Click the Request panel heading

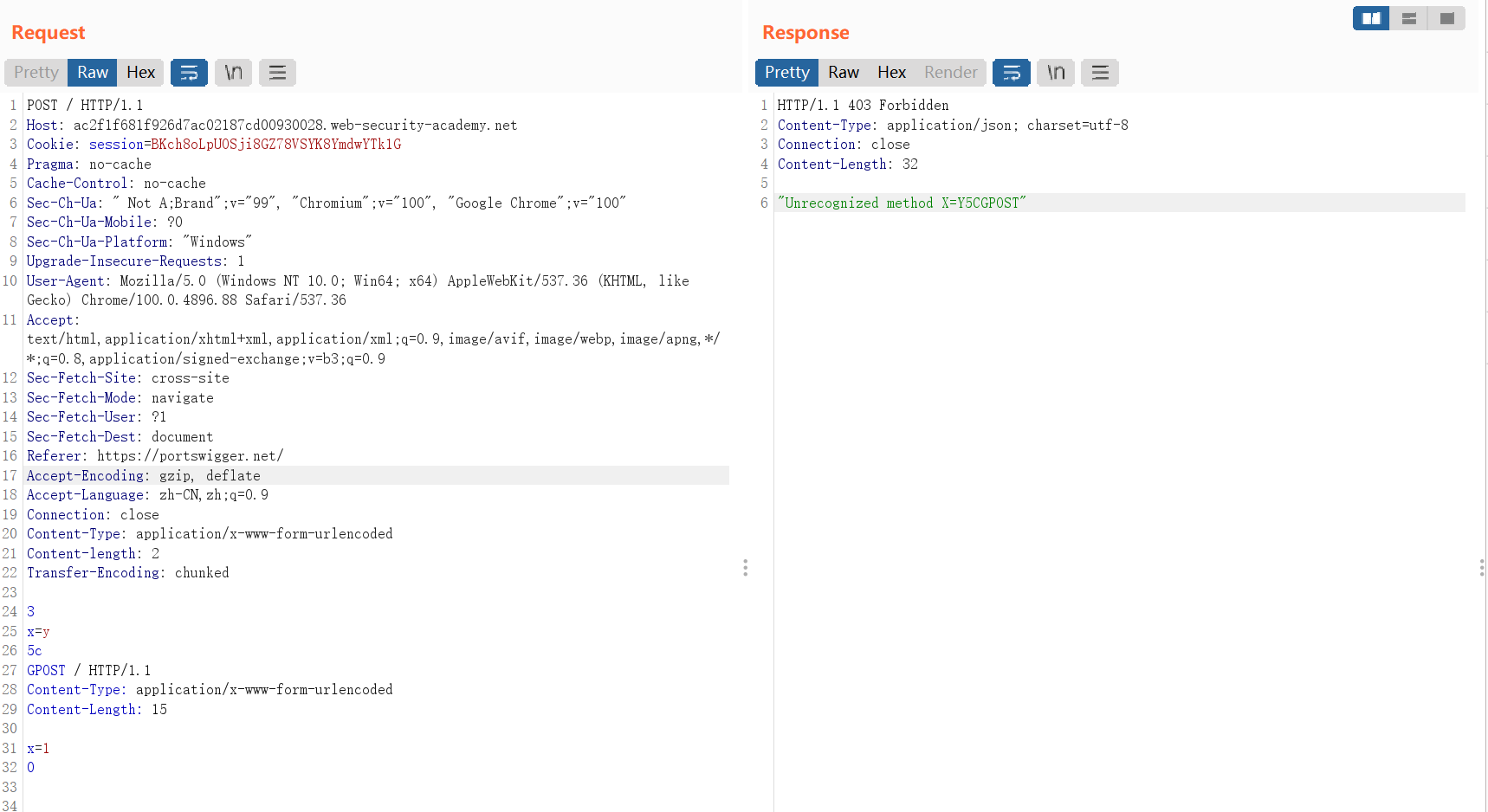coord(49,33)
